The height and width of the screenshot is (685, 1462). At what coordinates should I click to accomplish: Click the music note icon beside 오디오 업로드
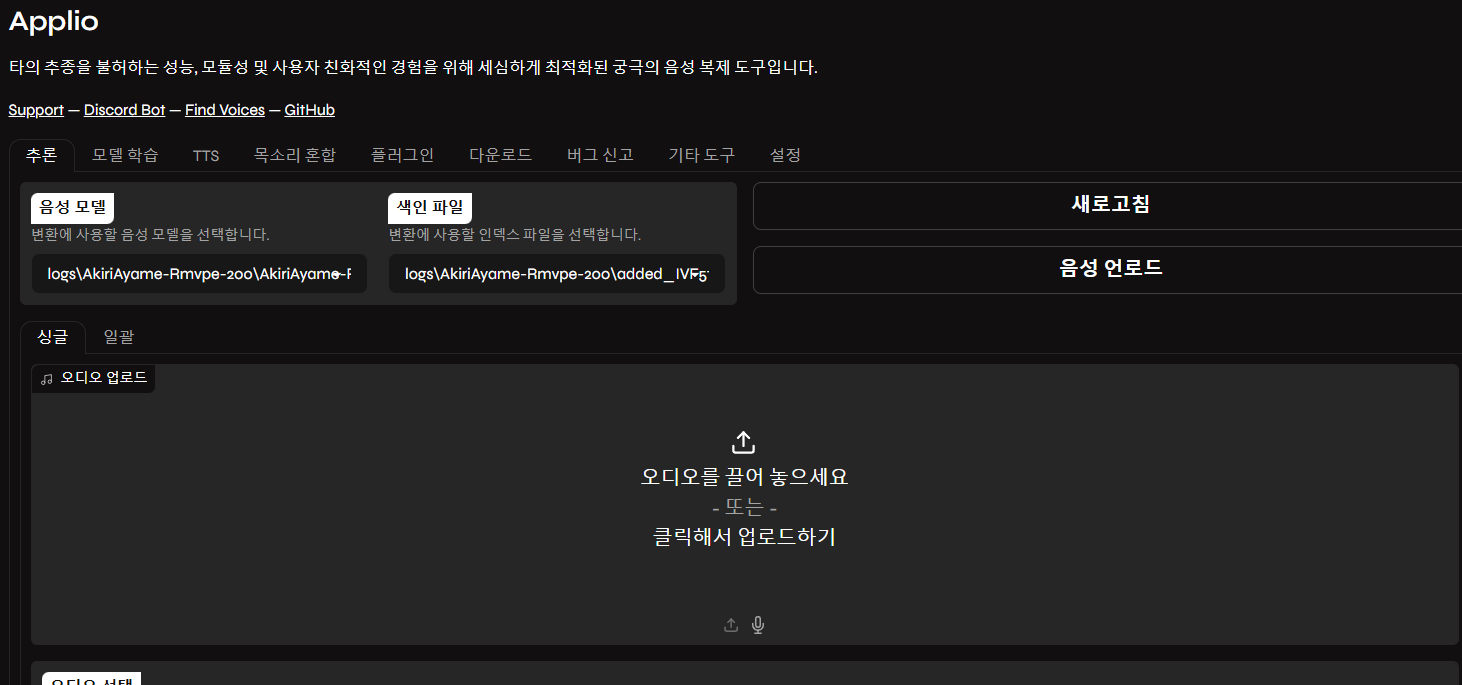click(x=47, y=378)
